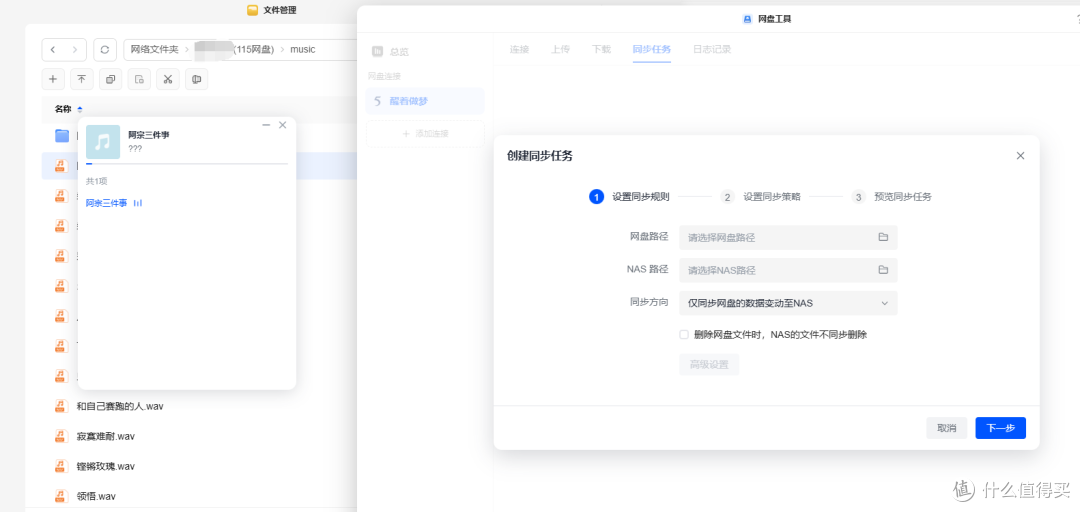The image size is (1080, 512).
Task: Select file 铿锵玫瑰.wav
Action: [x=105, y=467]
